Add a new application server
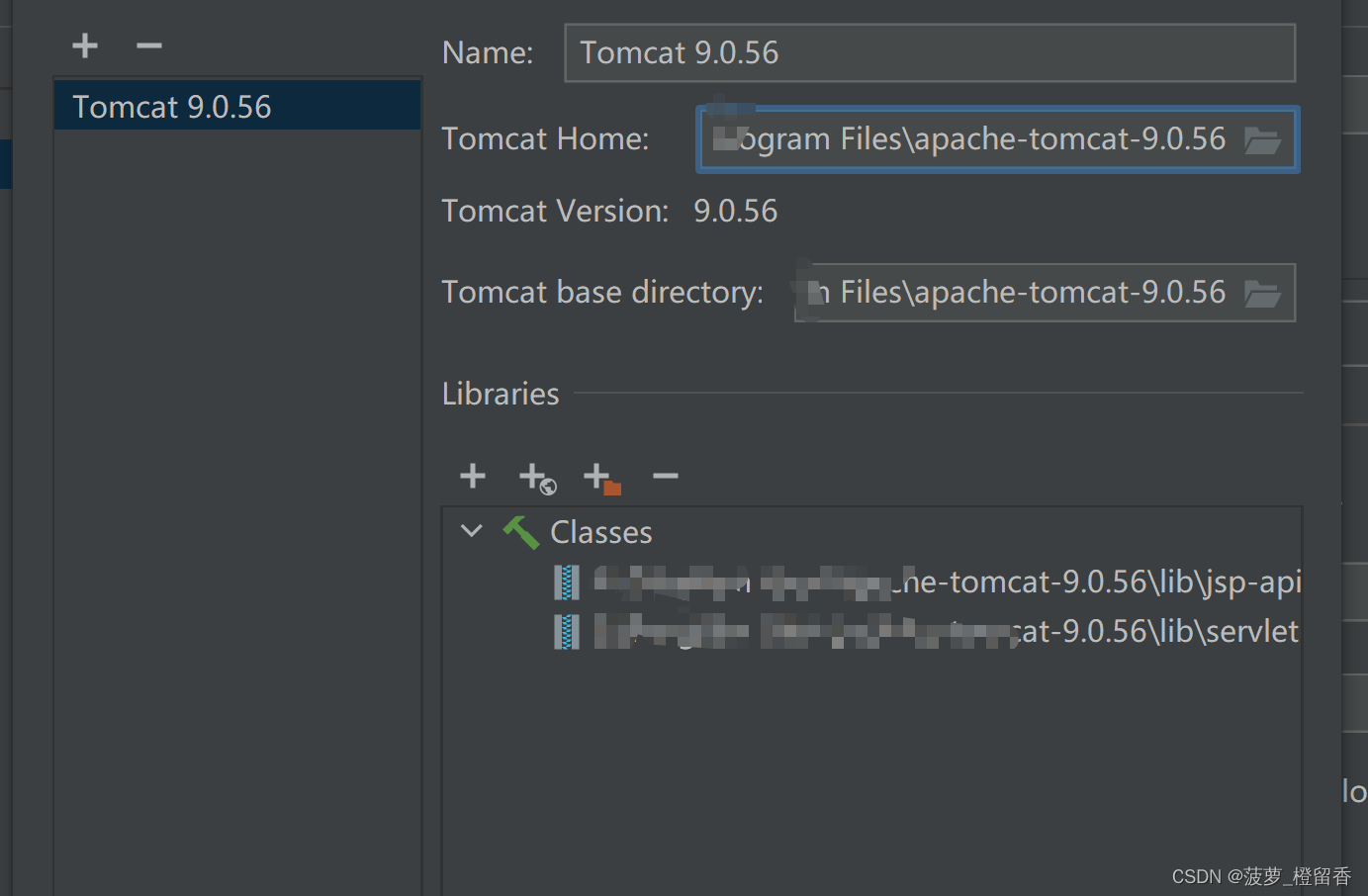 pyautogui.click(x=85, y=45)
